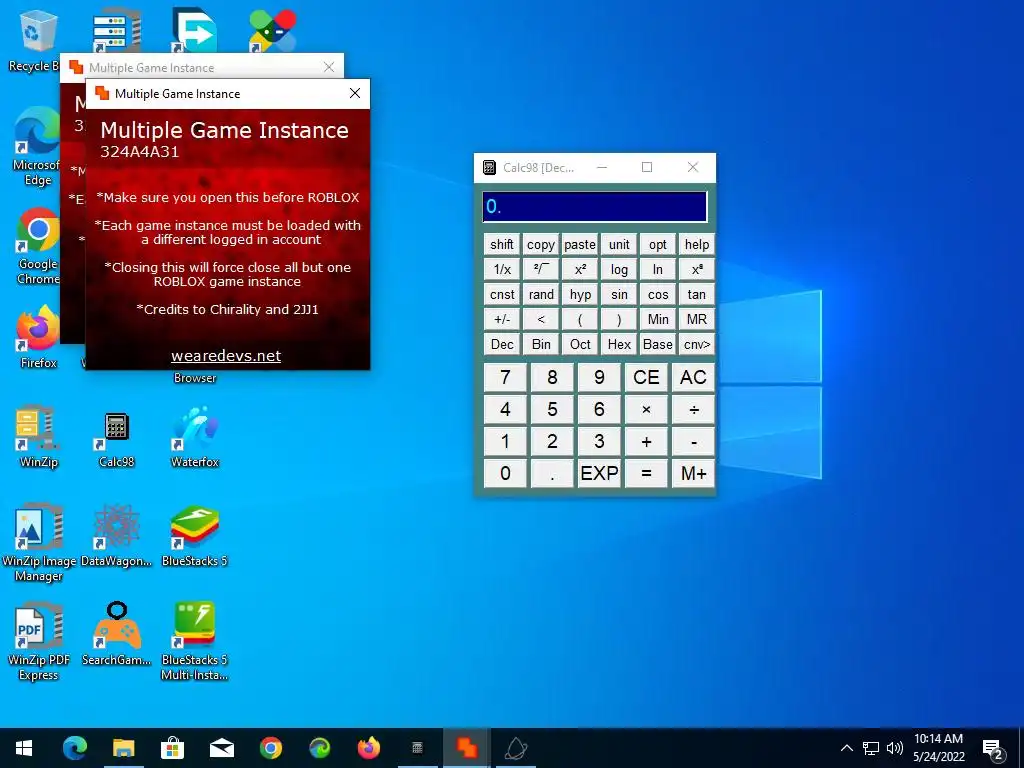Open WinZip desktop shortcut
The height and width of the screenshot is (768, 1024).
(38, 437)
